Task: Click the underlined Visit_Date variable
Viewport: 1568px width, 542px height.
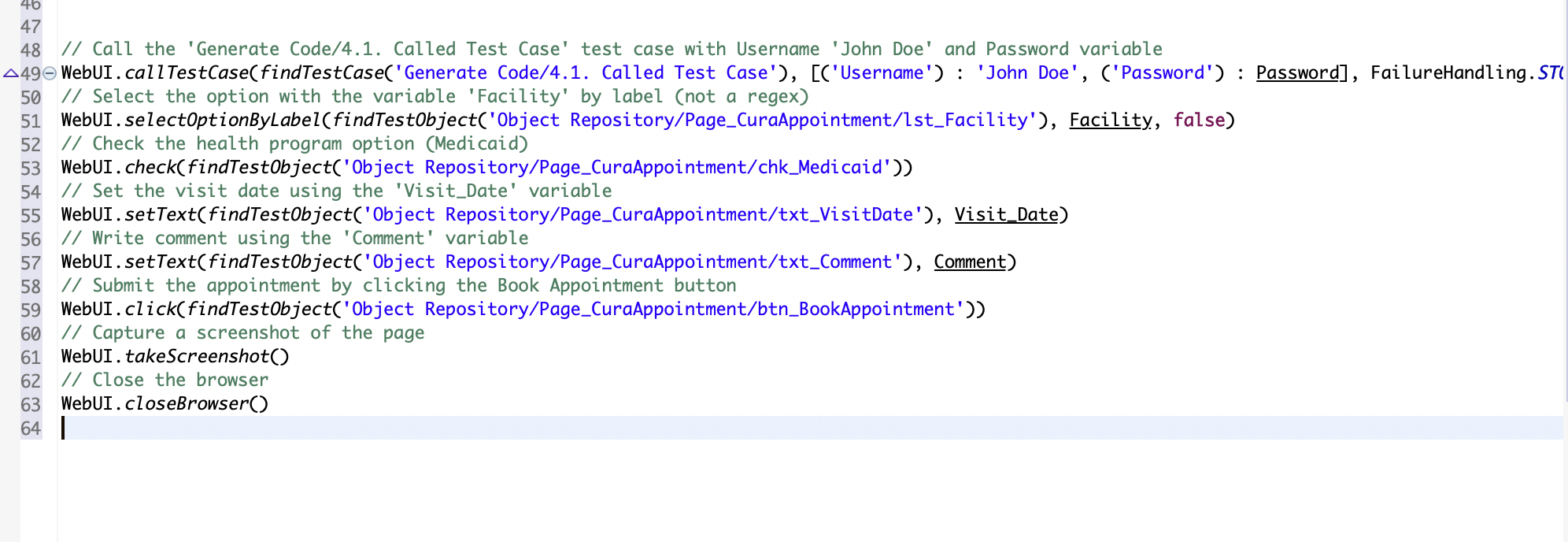Action: pos(1006,214)
